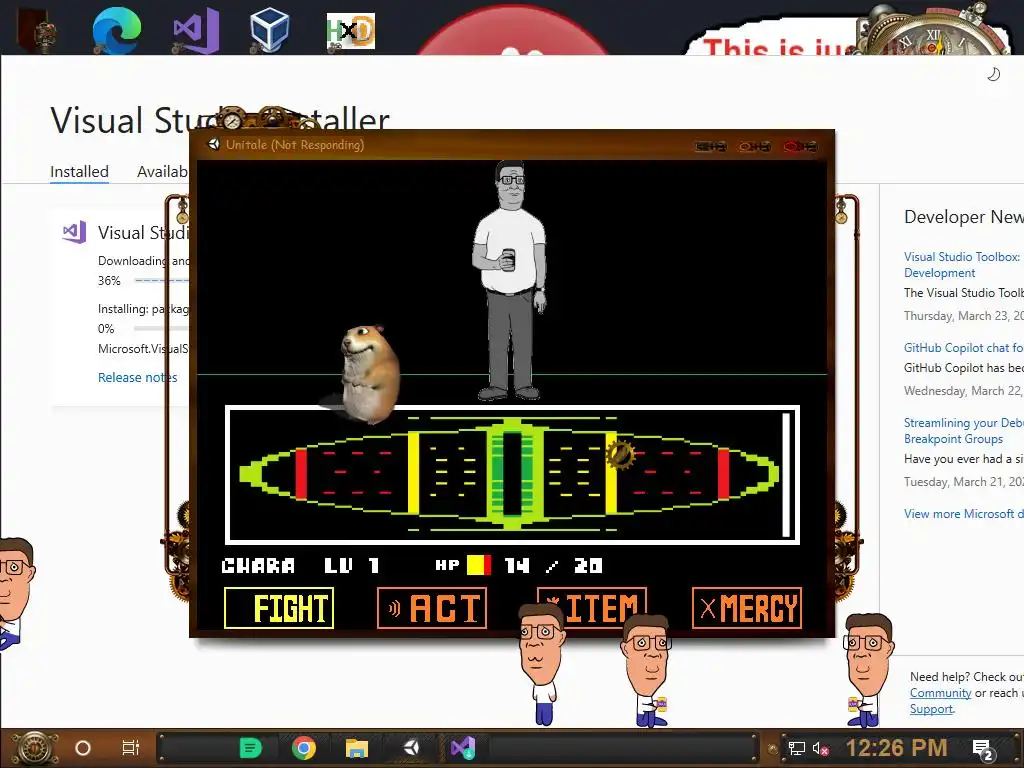Open the VirtualBox desktop shortcut

(268, 30)
